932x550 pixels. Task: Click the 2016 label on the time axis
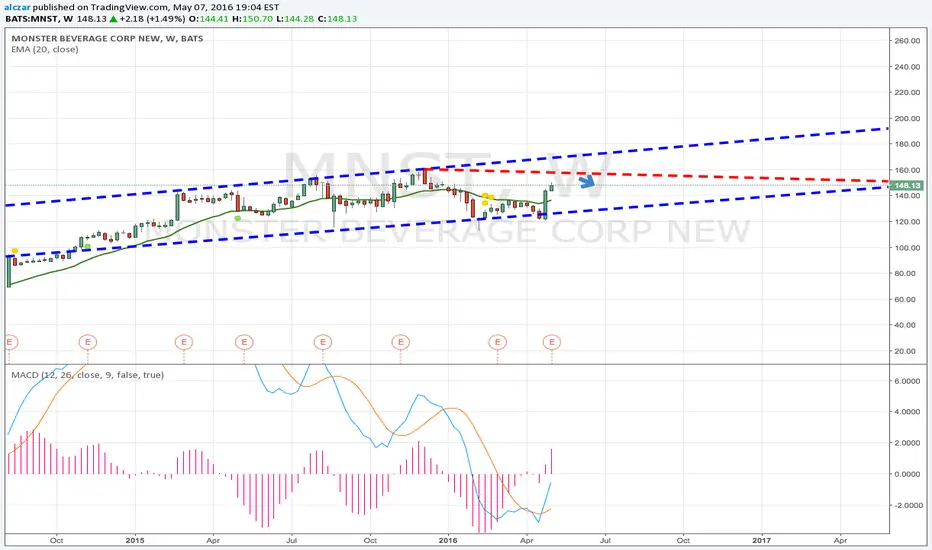(x=448, y=540)
